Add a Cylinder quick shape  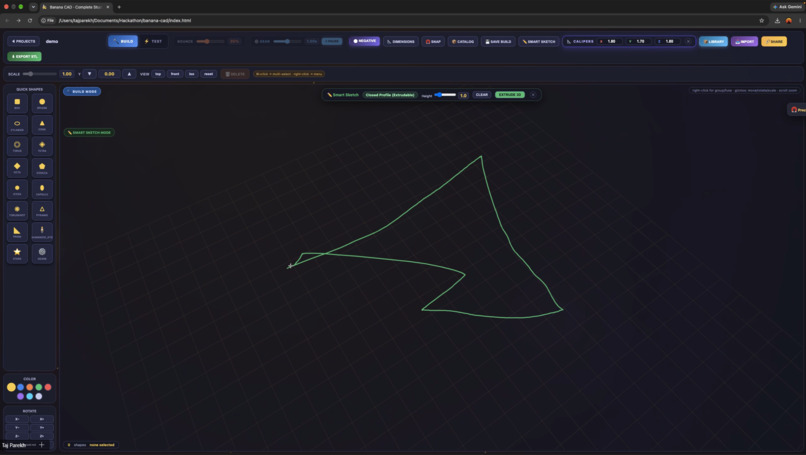click(x=17, y=125)
